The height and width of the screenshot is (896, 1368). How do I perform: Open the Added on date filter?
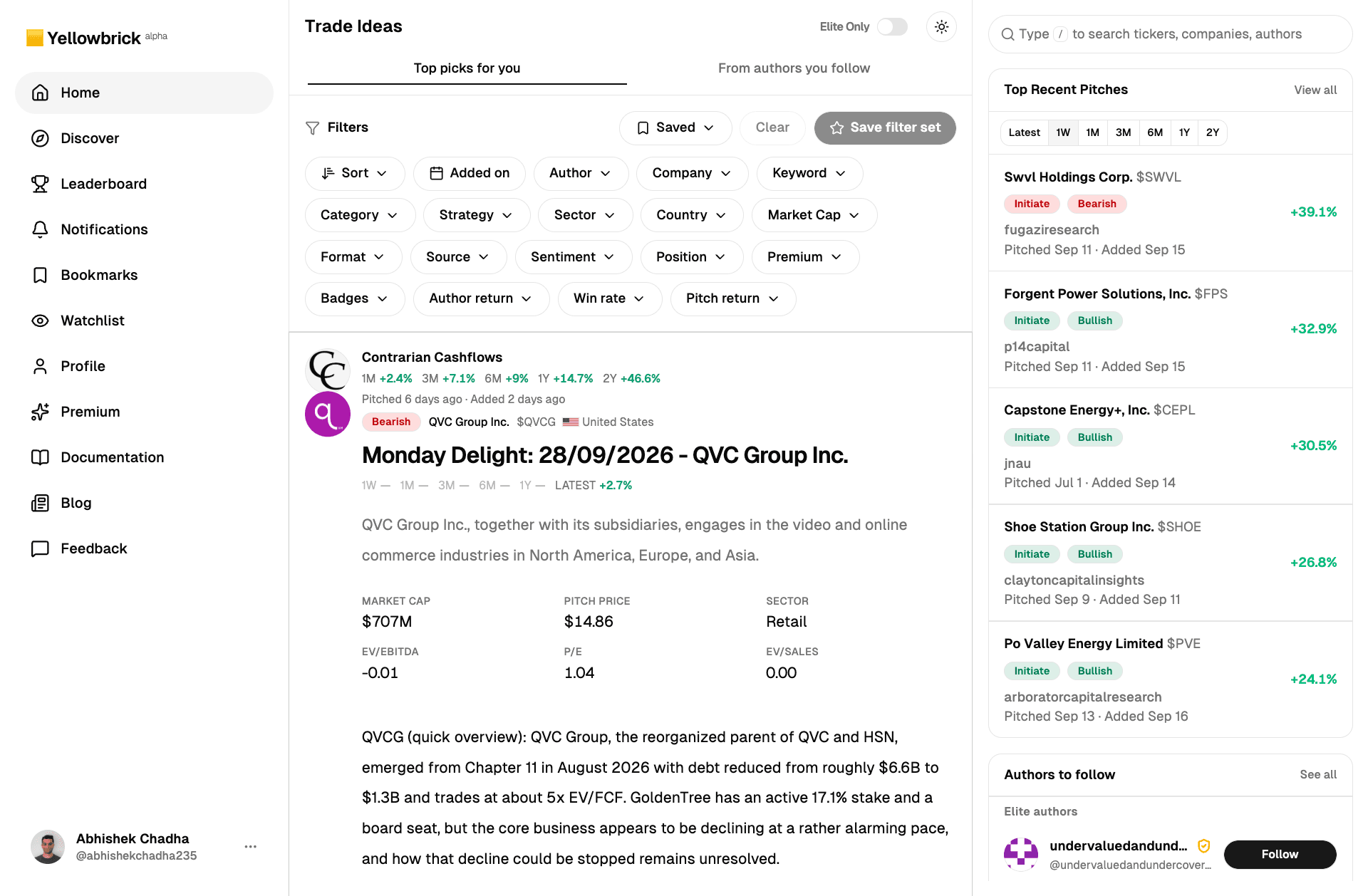[x=470, y=173]
